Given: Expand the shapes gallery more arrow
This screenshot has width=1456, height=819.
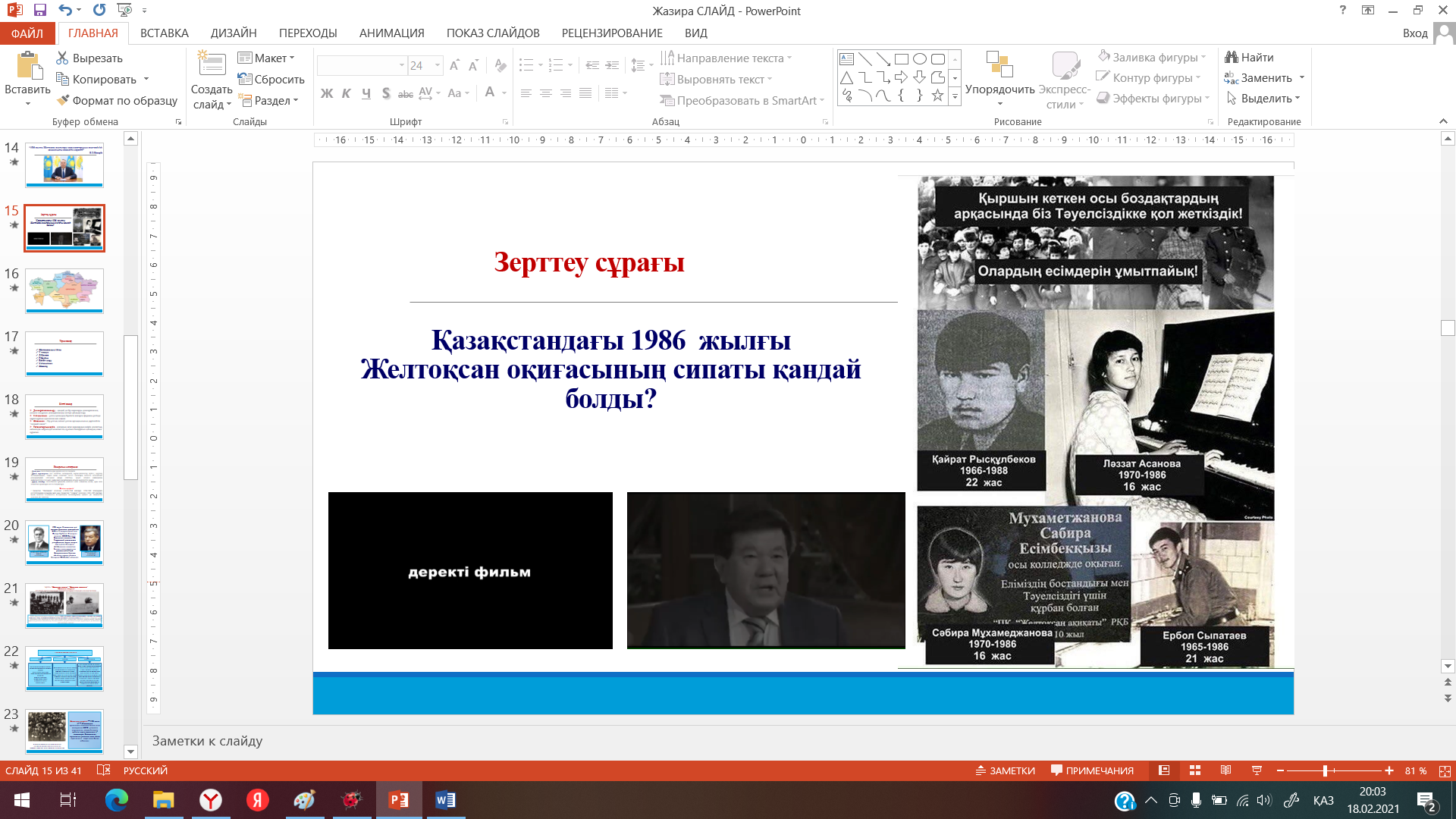Looking at the screenshot, I should (x=955, y=97).
